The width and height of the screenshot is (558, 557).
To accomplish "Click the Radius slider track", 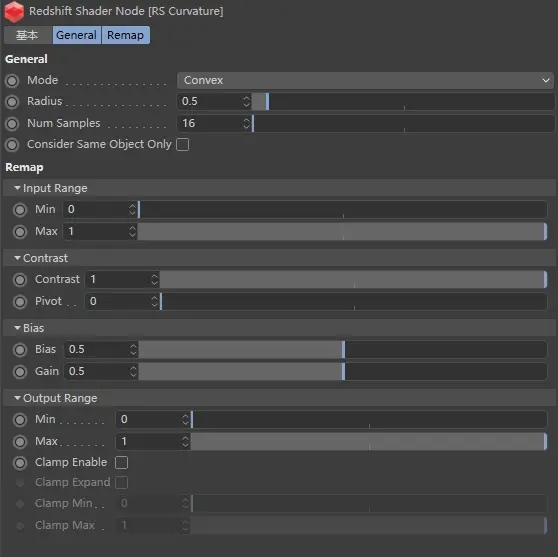I will click(x=403, y=102).
